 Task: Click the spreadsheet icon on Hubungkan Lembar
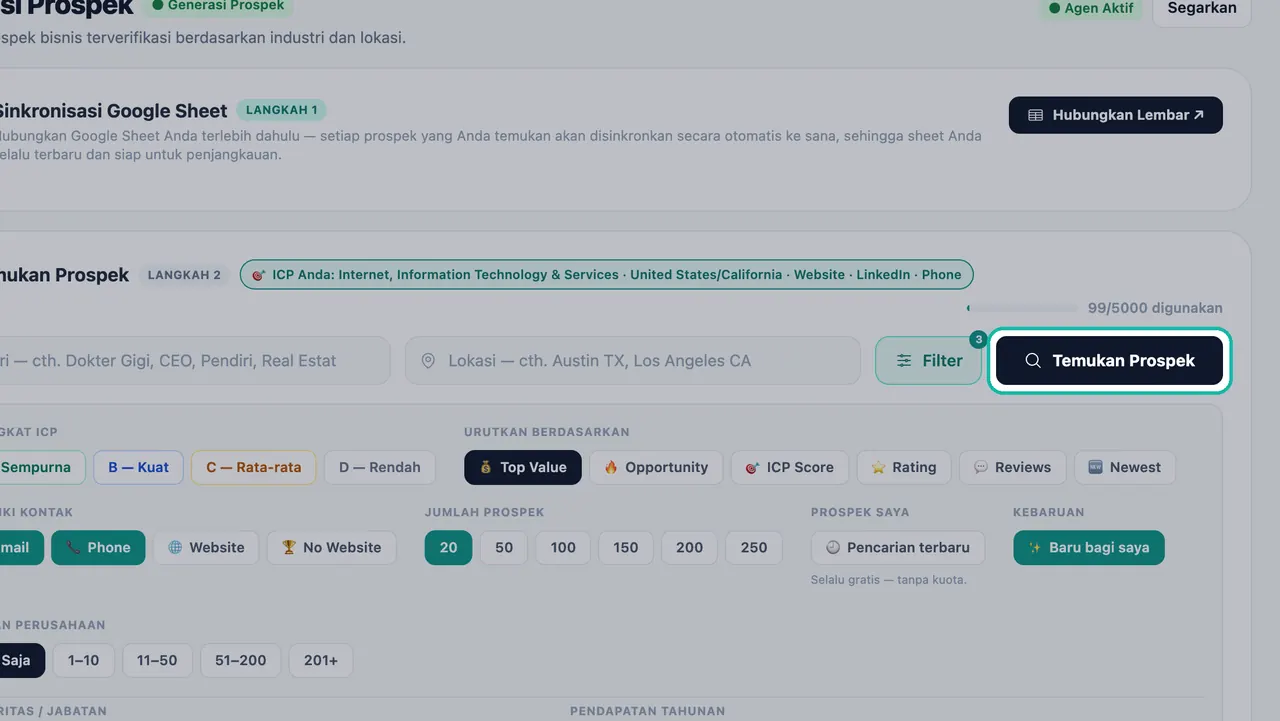(1036, 115)
